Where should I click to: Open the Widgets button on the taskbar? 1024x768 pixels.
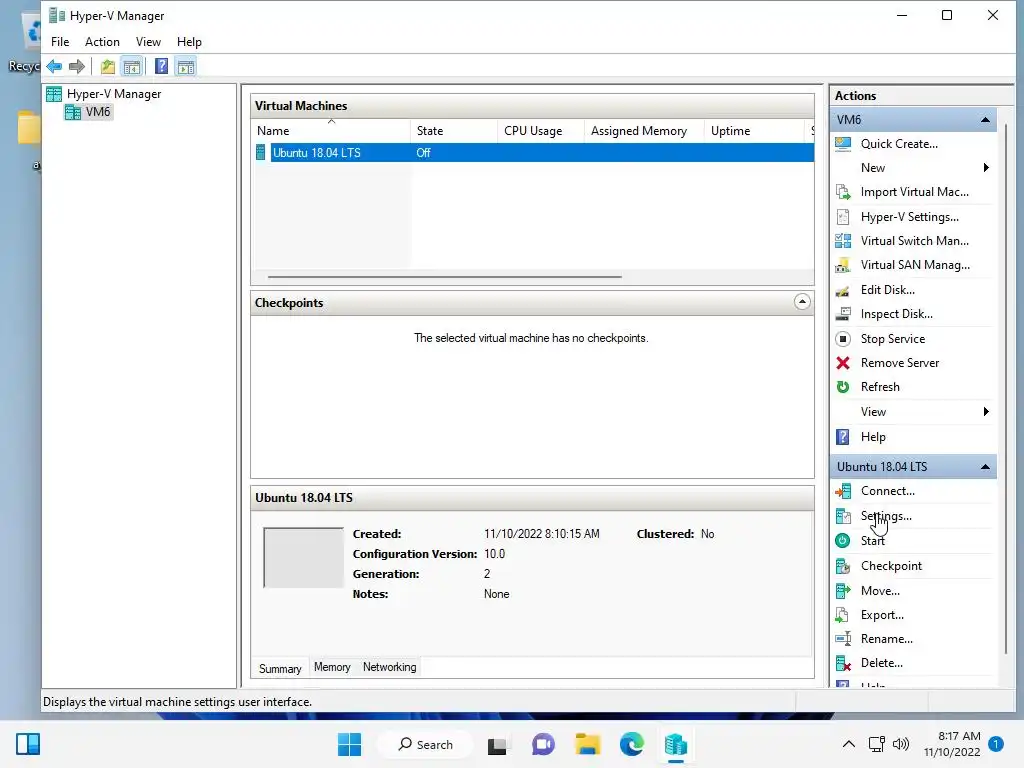28,744
